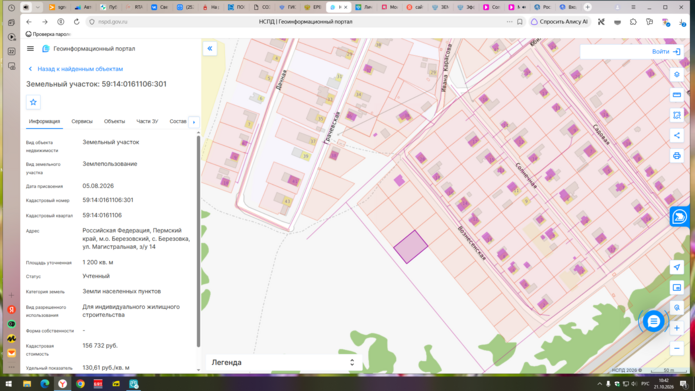
Task: Expand the tab group dropdown arrow
Action: click(x=38, y=7)
